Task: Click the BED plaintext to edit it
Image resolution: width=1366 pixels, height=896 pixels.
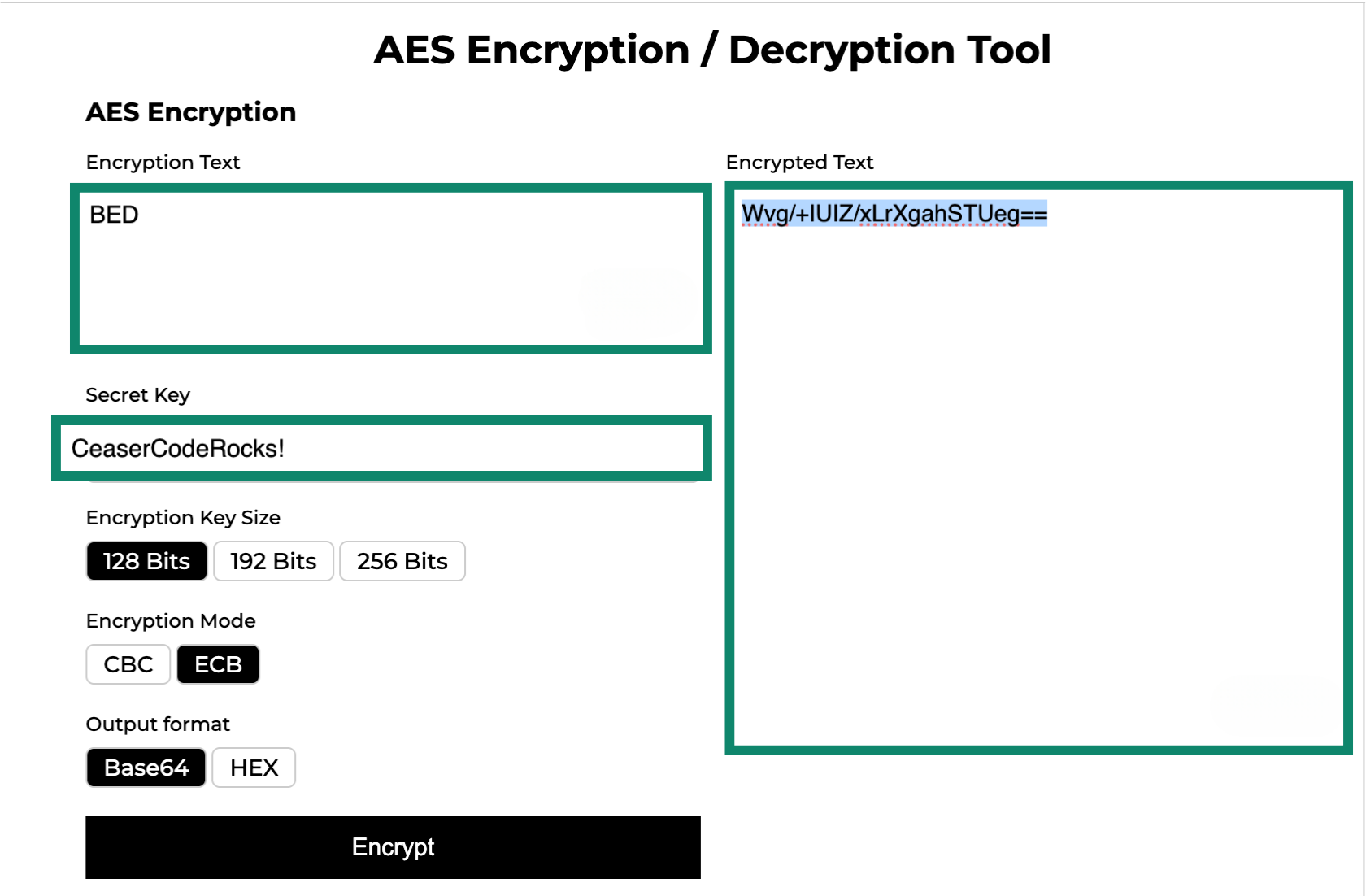Action: coord(113,215)
